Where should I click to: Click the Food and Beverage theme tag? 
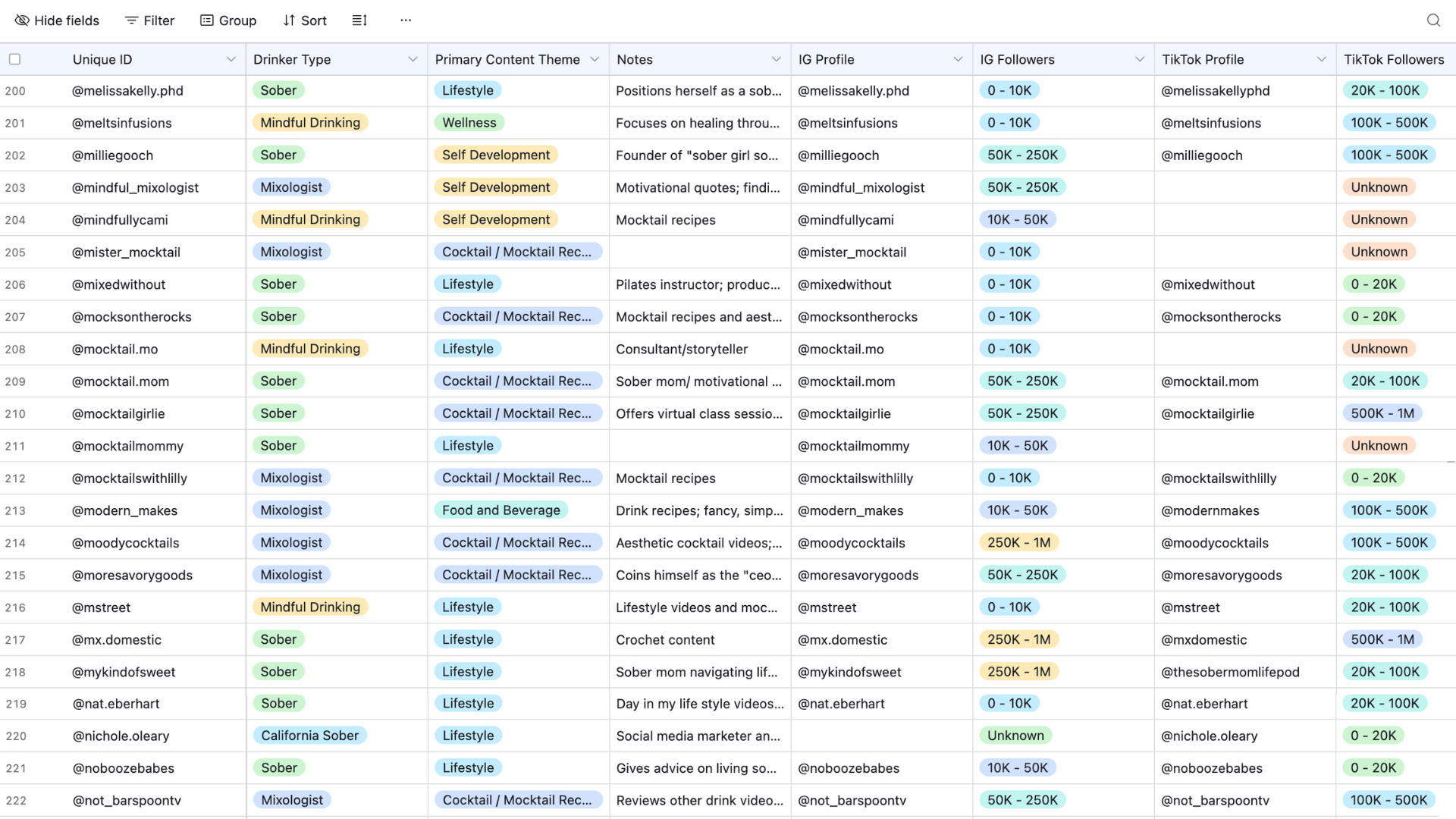coord(500,510)
